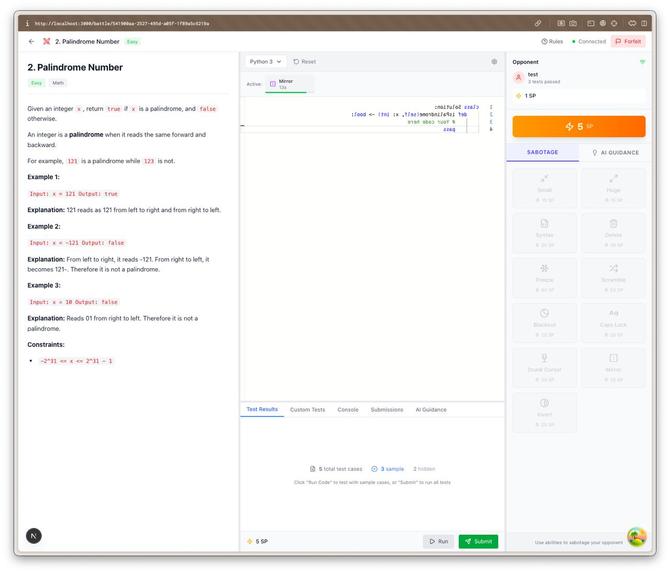Use the Invert sabotage ability

tap(544, 412)
